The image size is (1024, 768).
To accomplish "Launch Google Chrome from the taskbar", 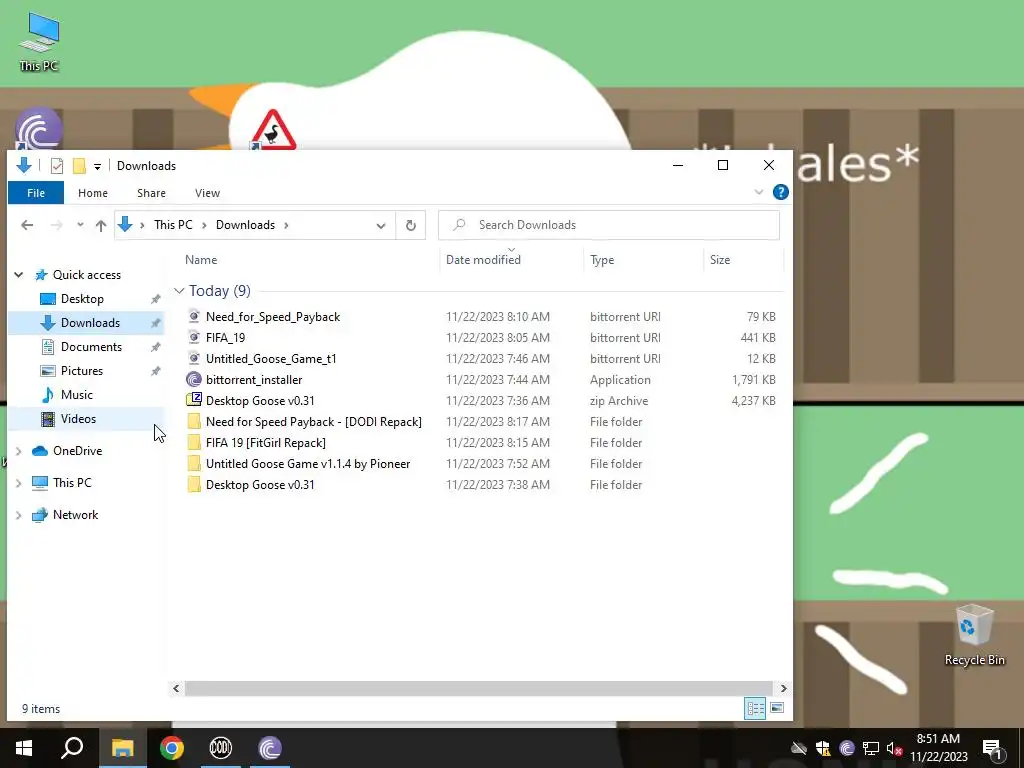I will (171, 748).
